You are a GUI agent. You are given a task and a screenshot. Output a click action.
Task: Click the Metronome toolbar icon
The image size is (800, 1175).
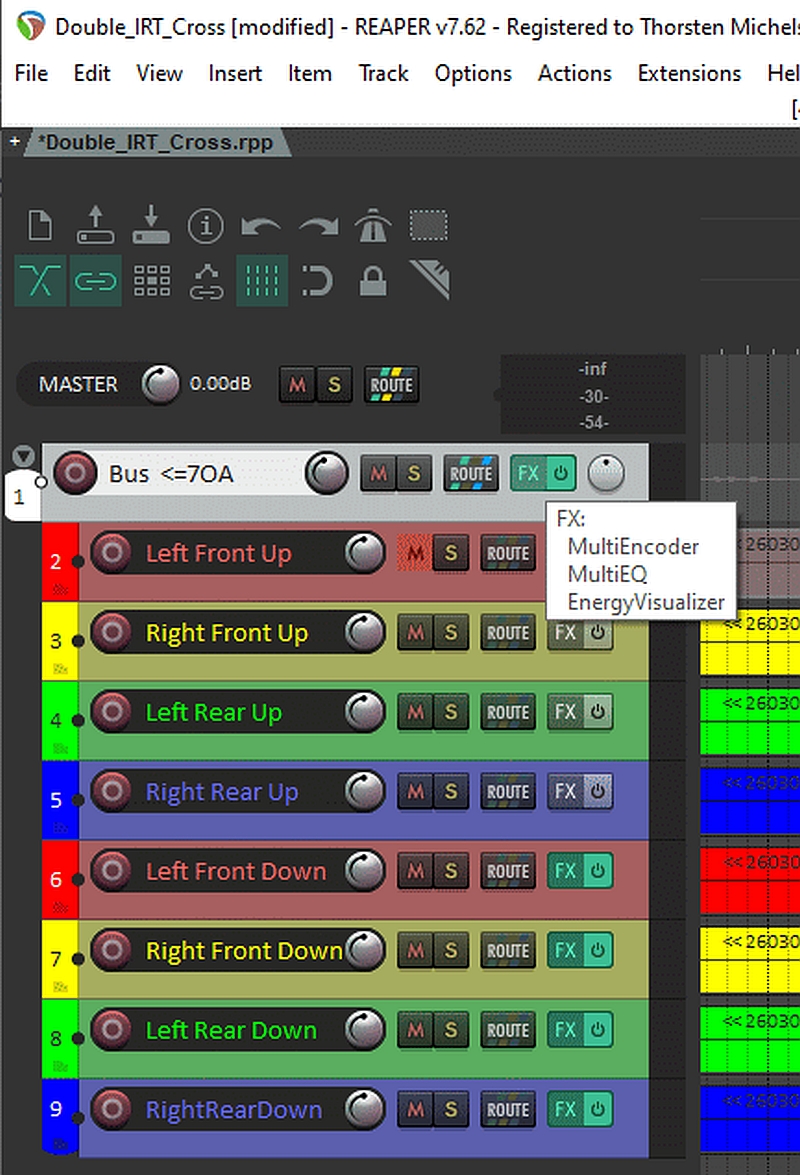pyautogui.click(x=372, y=227)
